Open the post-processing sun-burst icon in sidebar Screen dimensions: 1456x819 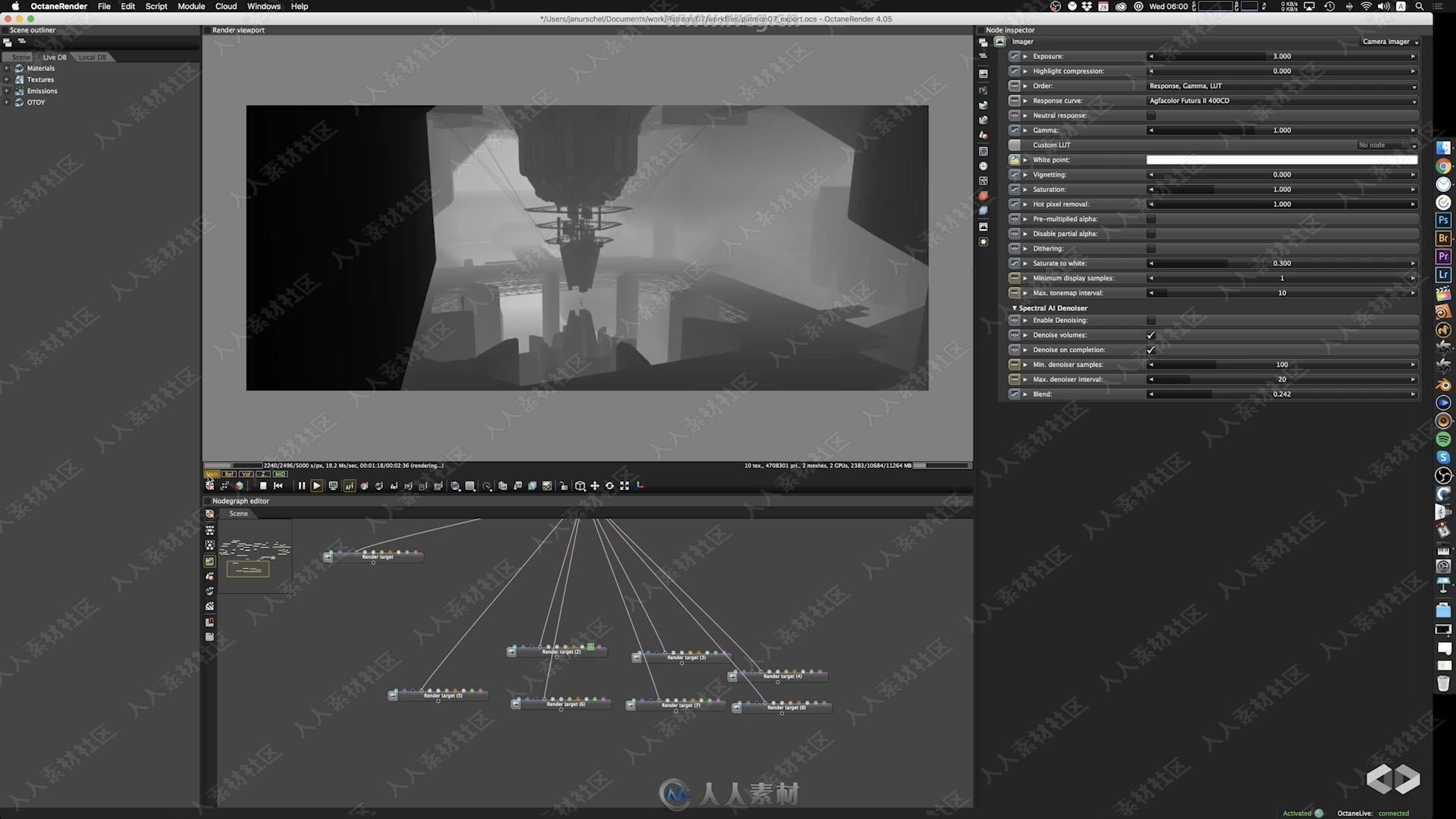click(984, 242)
